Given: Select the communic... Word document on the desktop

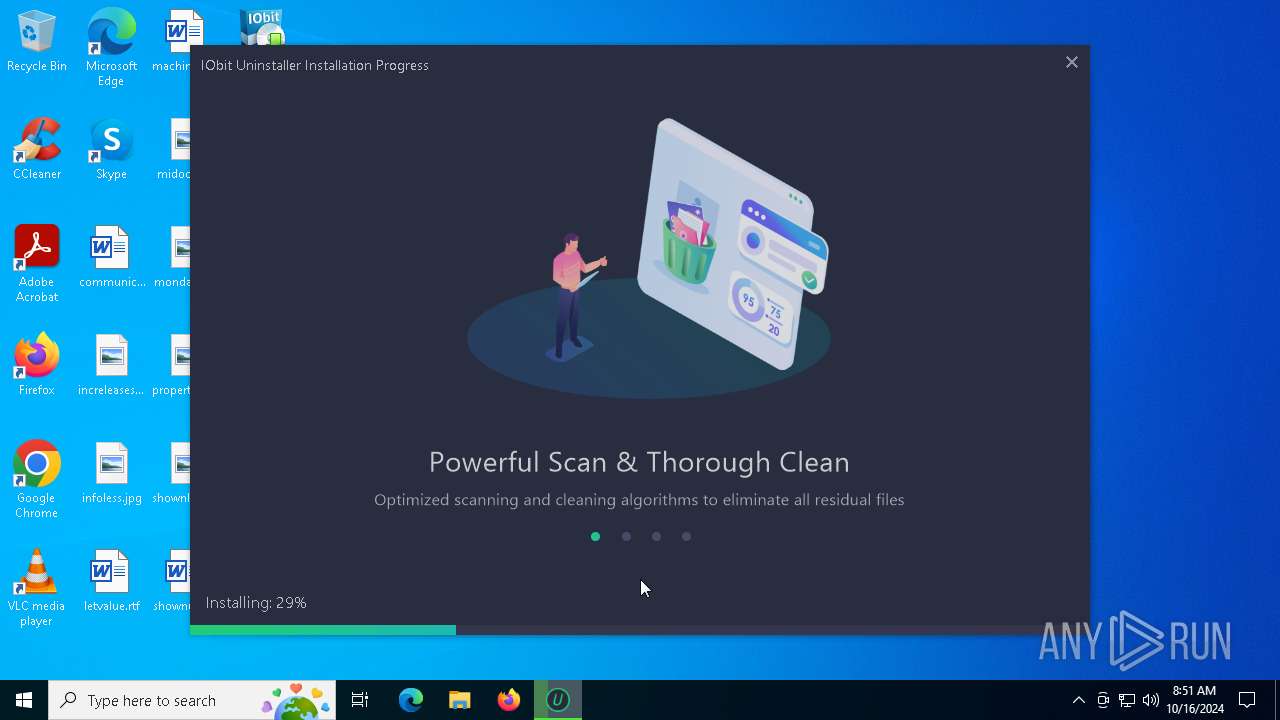Looking at the screenshot, I should [x=111, y=258].
